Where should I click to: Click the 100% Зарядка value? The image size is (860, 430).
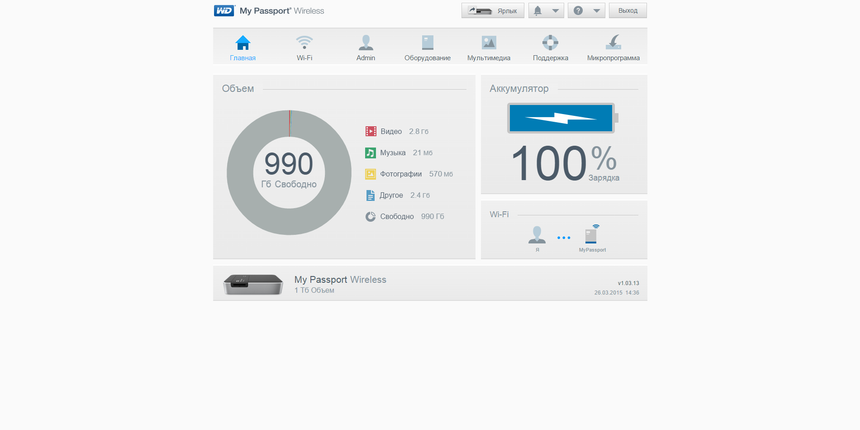pyautogui.click(x=564, y=163)
